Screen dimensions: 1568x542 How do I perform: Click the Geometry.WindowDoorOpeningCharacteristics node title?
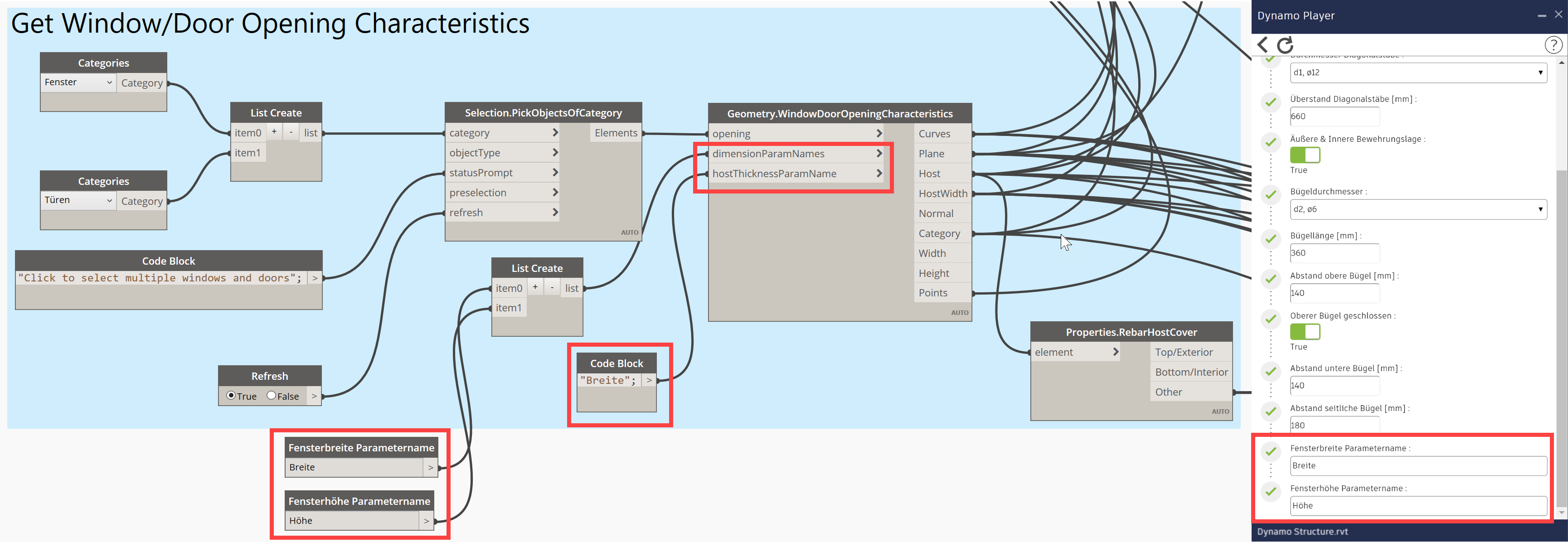840,114
